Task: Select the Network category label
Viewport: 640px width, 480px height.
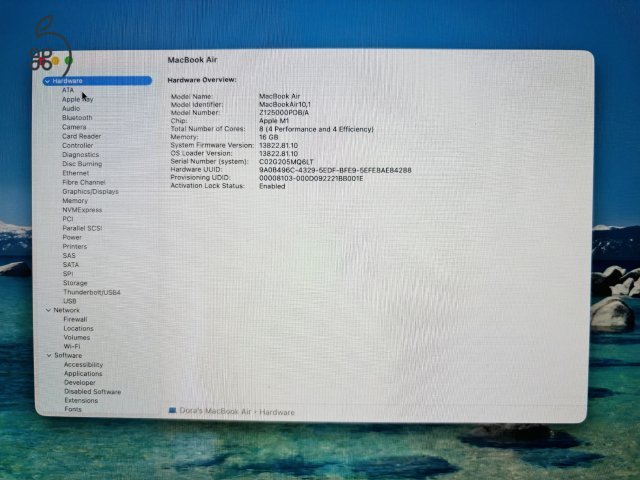Action: (67, 310)
